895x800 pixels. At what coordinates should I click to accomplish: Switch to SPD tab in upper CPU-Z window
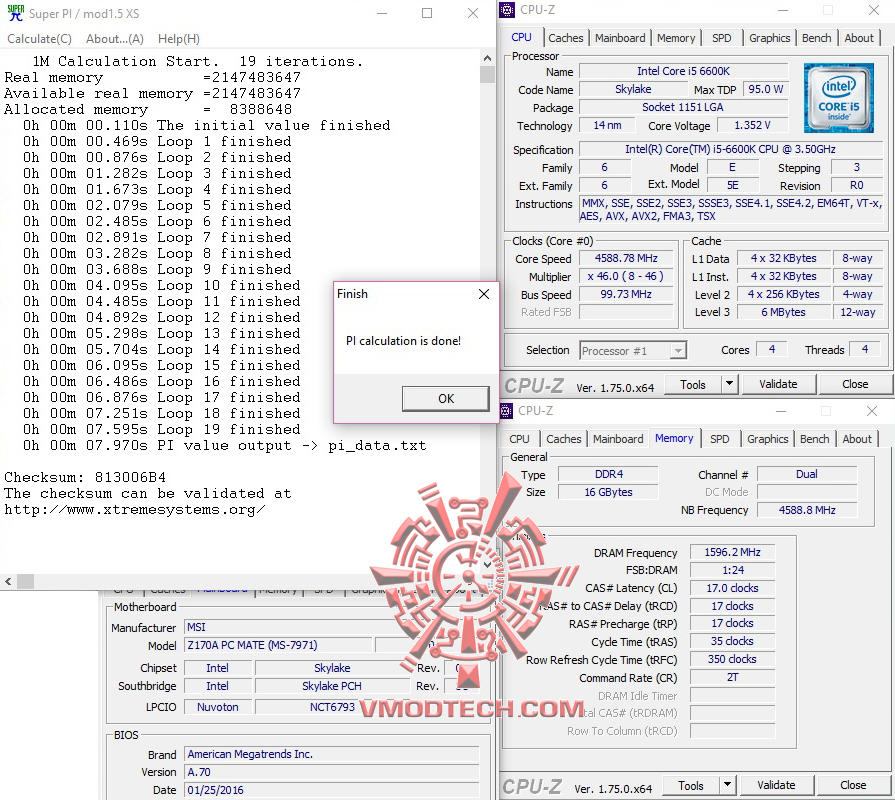tap(721, 38)
